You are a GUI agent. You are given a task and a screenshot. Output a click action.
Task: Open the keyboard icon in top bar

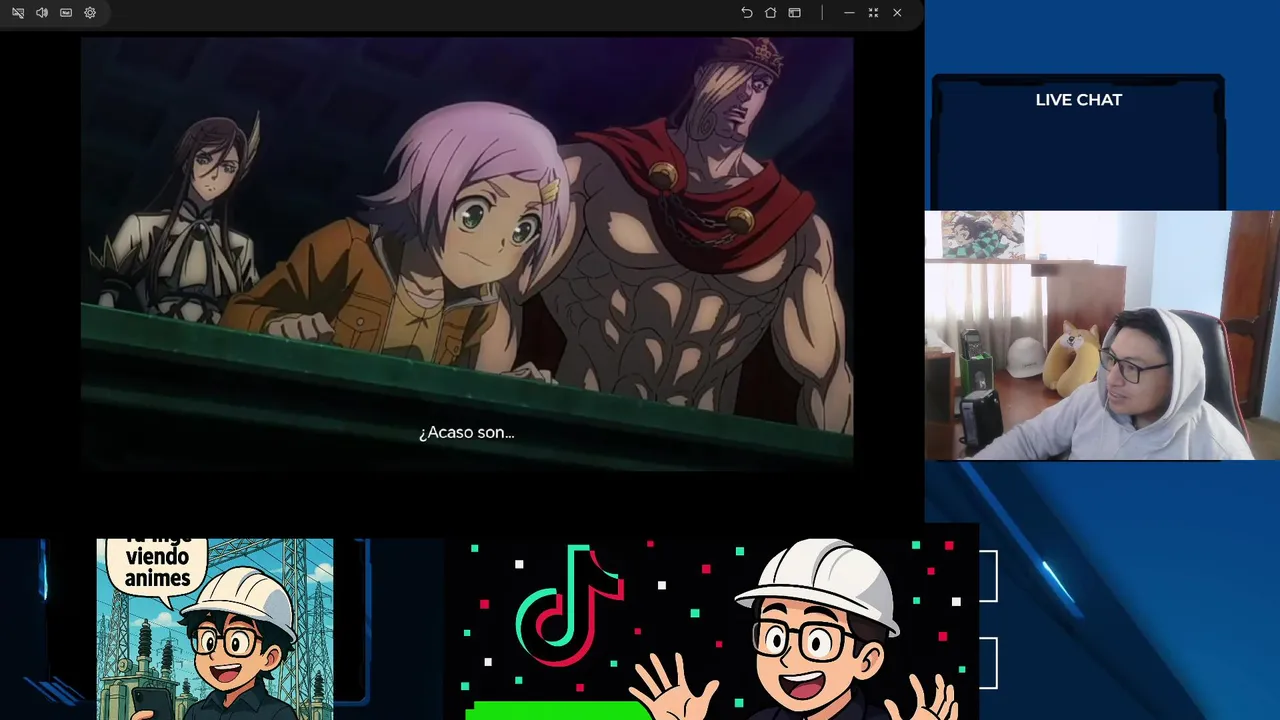[x=66, y=13]
